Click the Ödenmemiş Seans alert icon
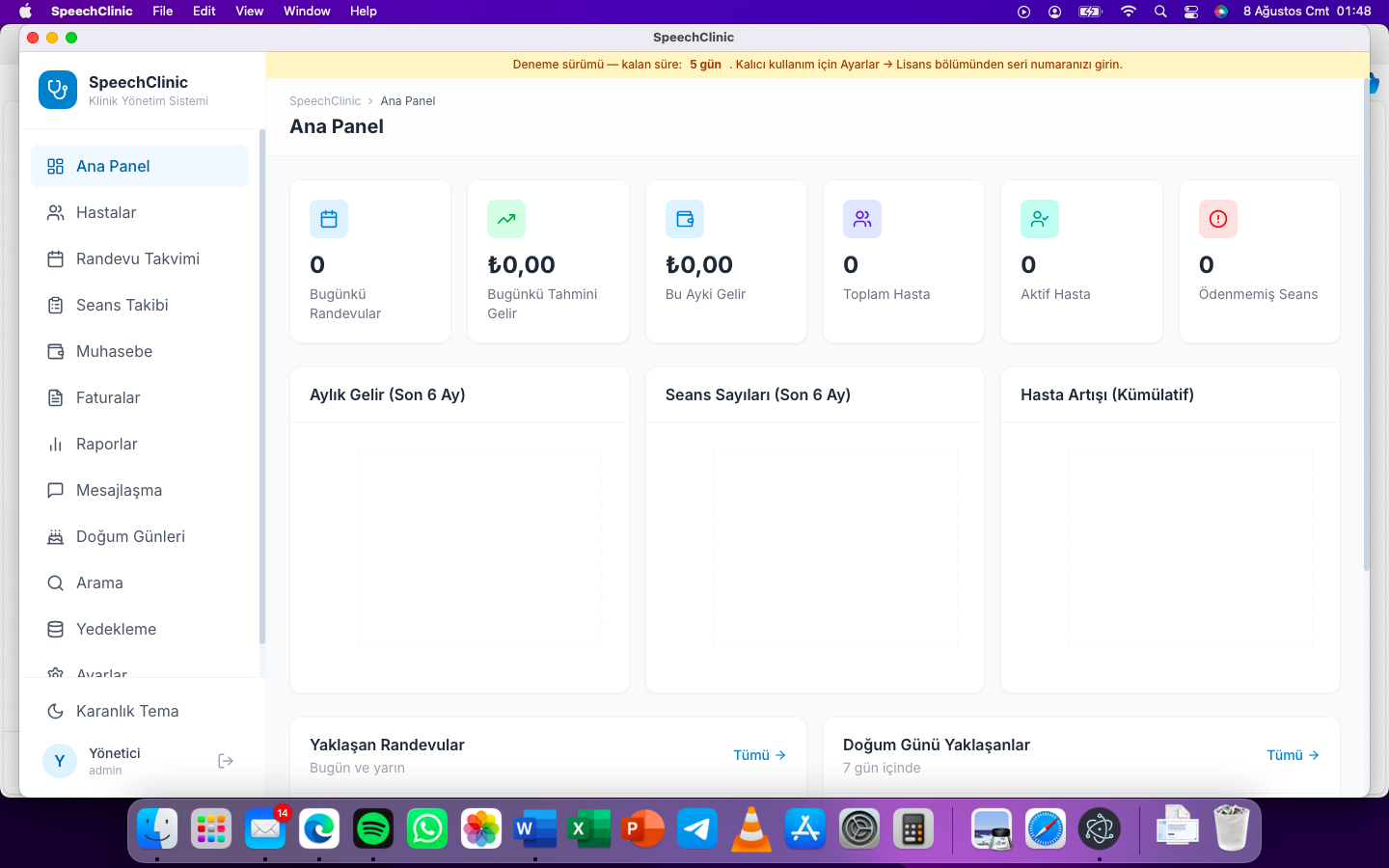Image resolution: width=1389 pixels, height=868 pixels. [x=1218, y=219]
